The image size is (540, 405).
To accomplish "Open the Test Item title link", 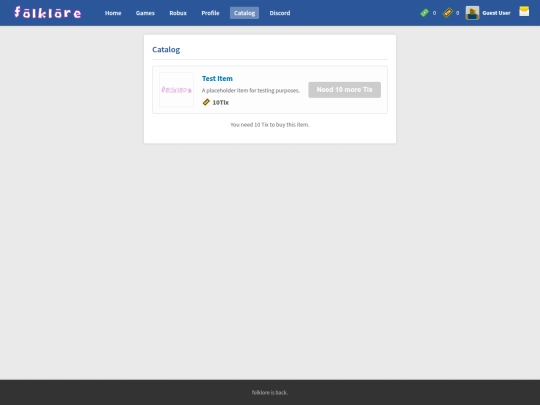I will coord(217,79).
